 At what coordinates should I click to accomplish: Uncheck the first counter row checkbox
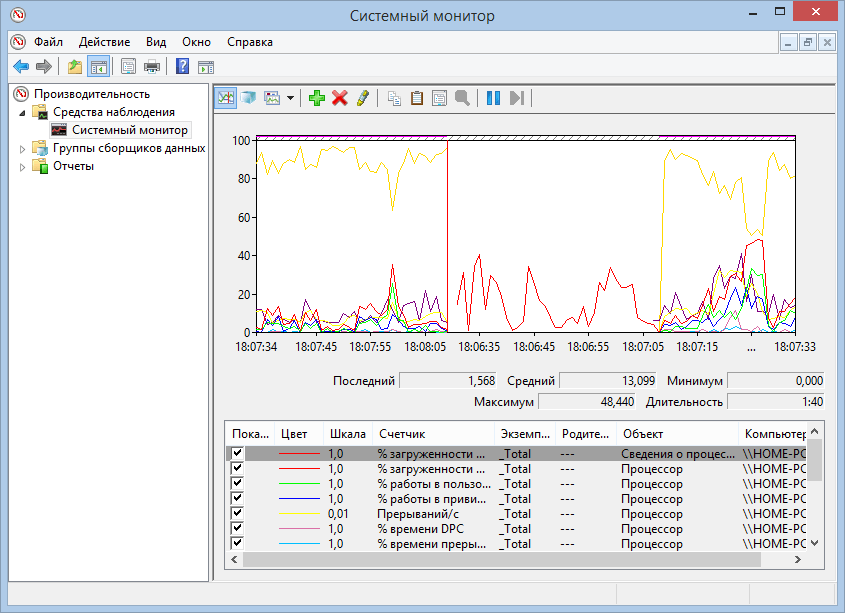click(238, 453)
